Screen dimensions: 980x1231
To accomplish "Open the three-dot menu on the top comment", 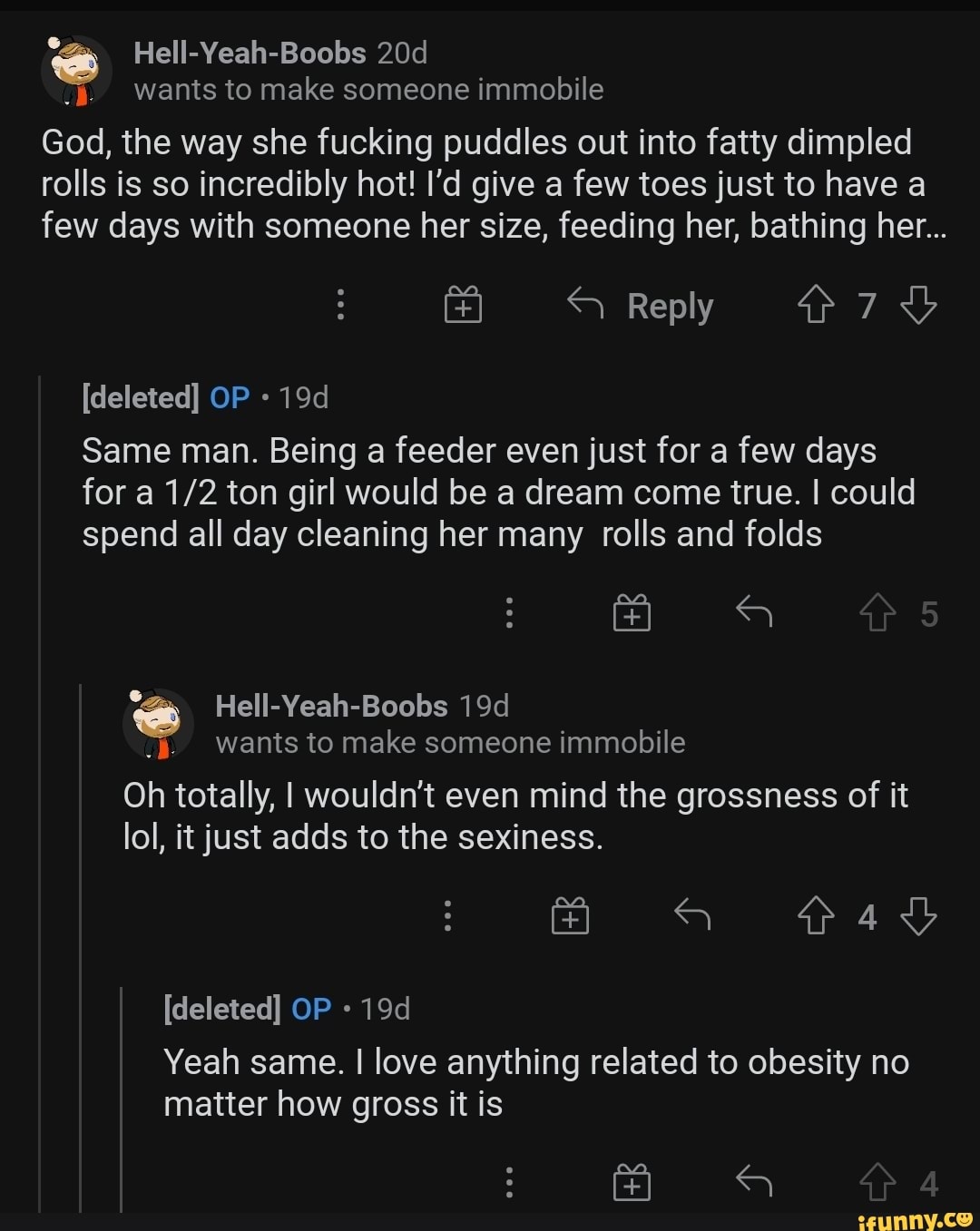I will pyautogui.click(x=340, y=306).
